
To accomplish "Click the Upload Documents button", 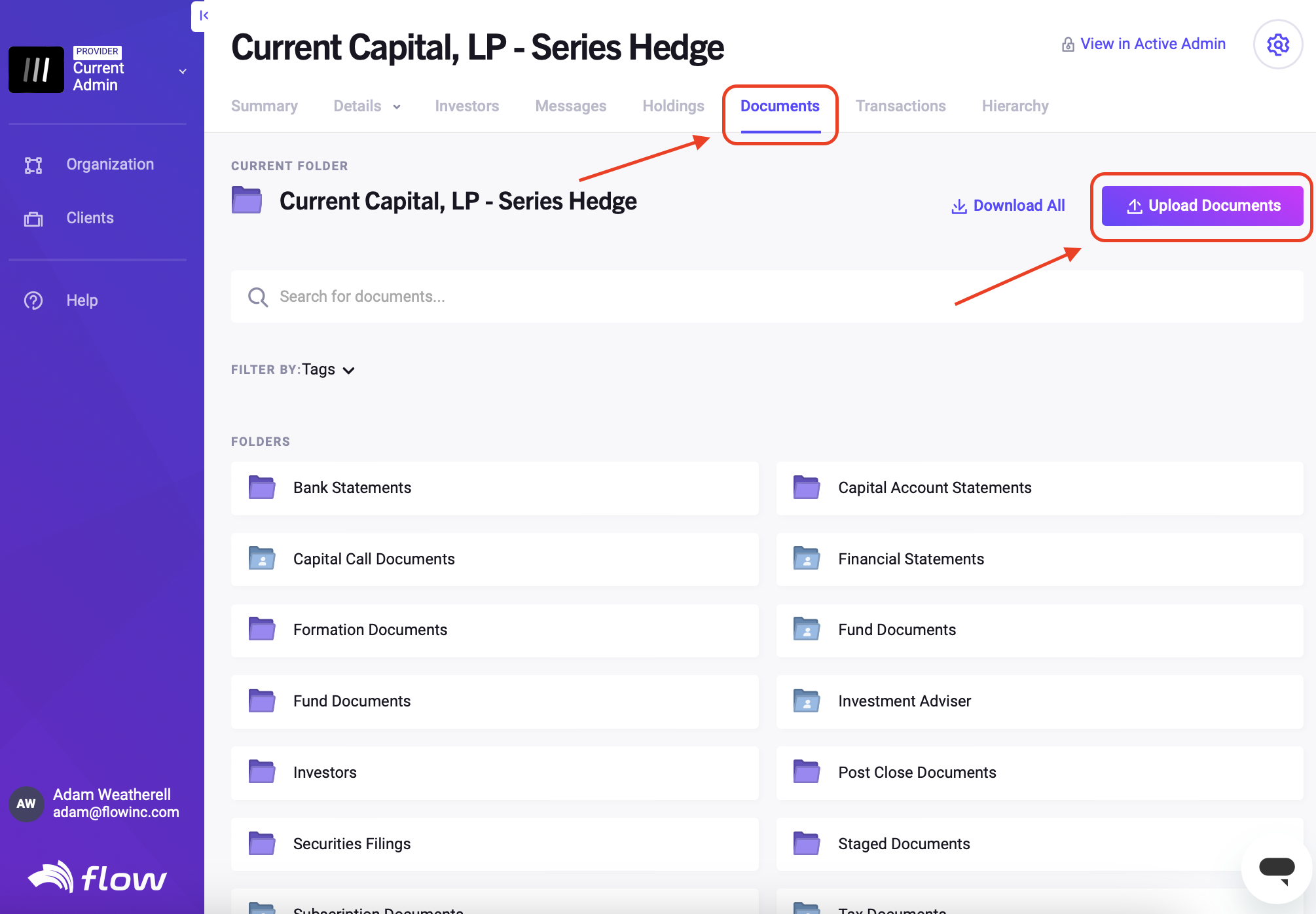I will 1202,206.
